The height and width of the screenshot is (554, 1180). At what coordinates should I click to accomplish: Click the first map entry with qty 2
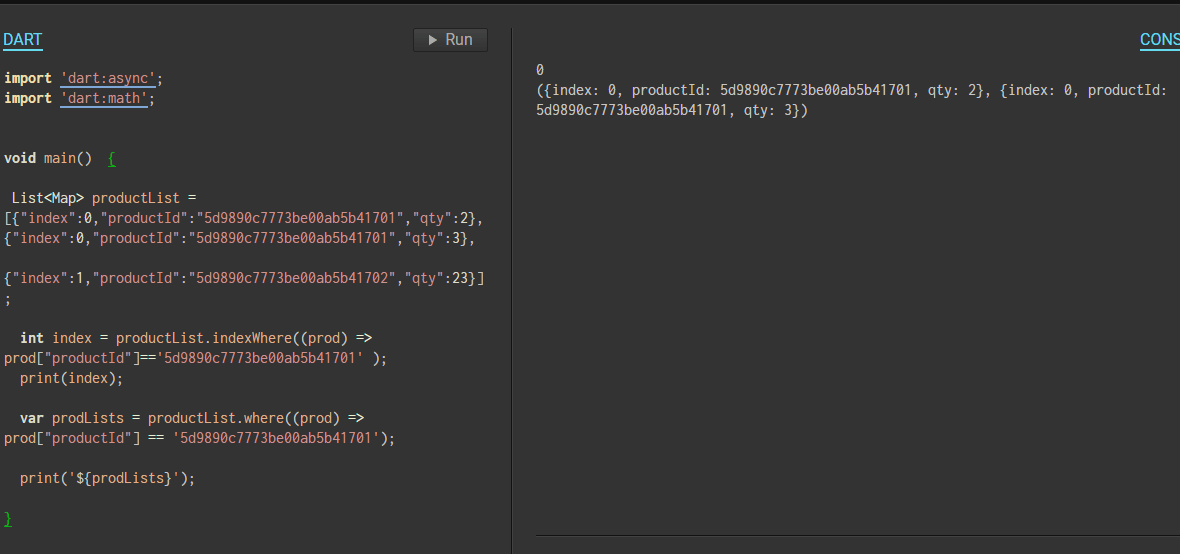coord(245,218)
